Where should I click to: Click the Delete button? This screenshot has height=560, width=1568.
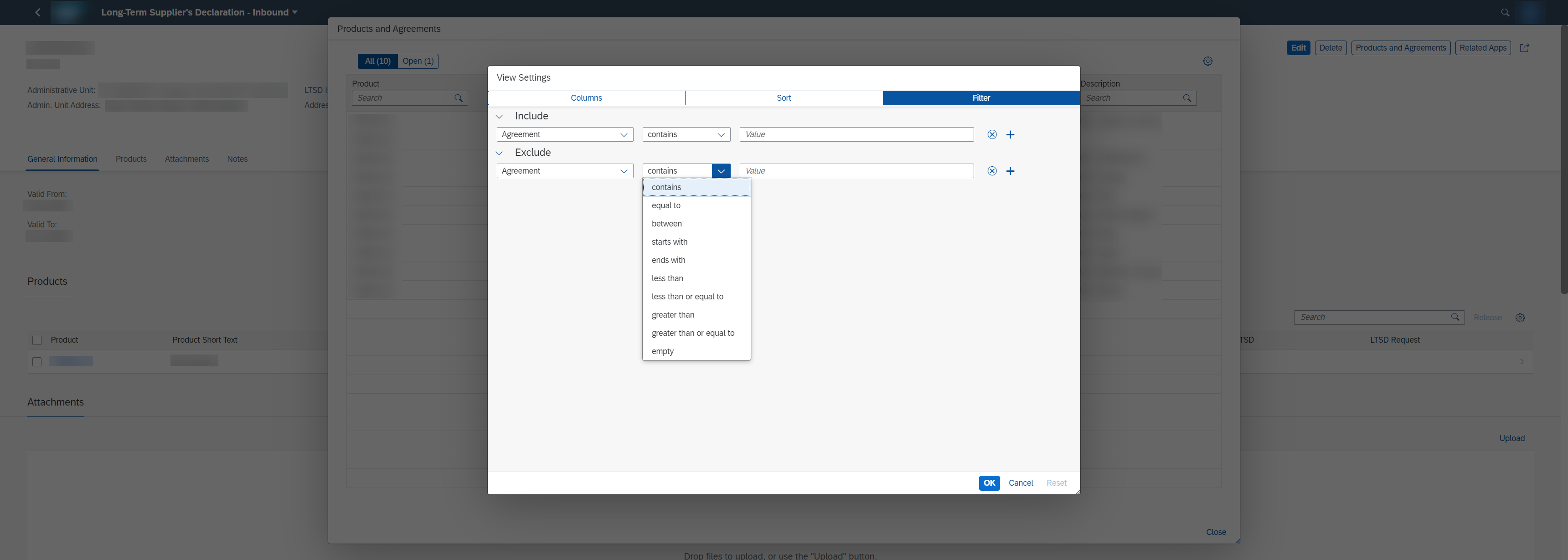tap(1331, 48)
